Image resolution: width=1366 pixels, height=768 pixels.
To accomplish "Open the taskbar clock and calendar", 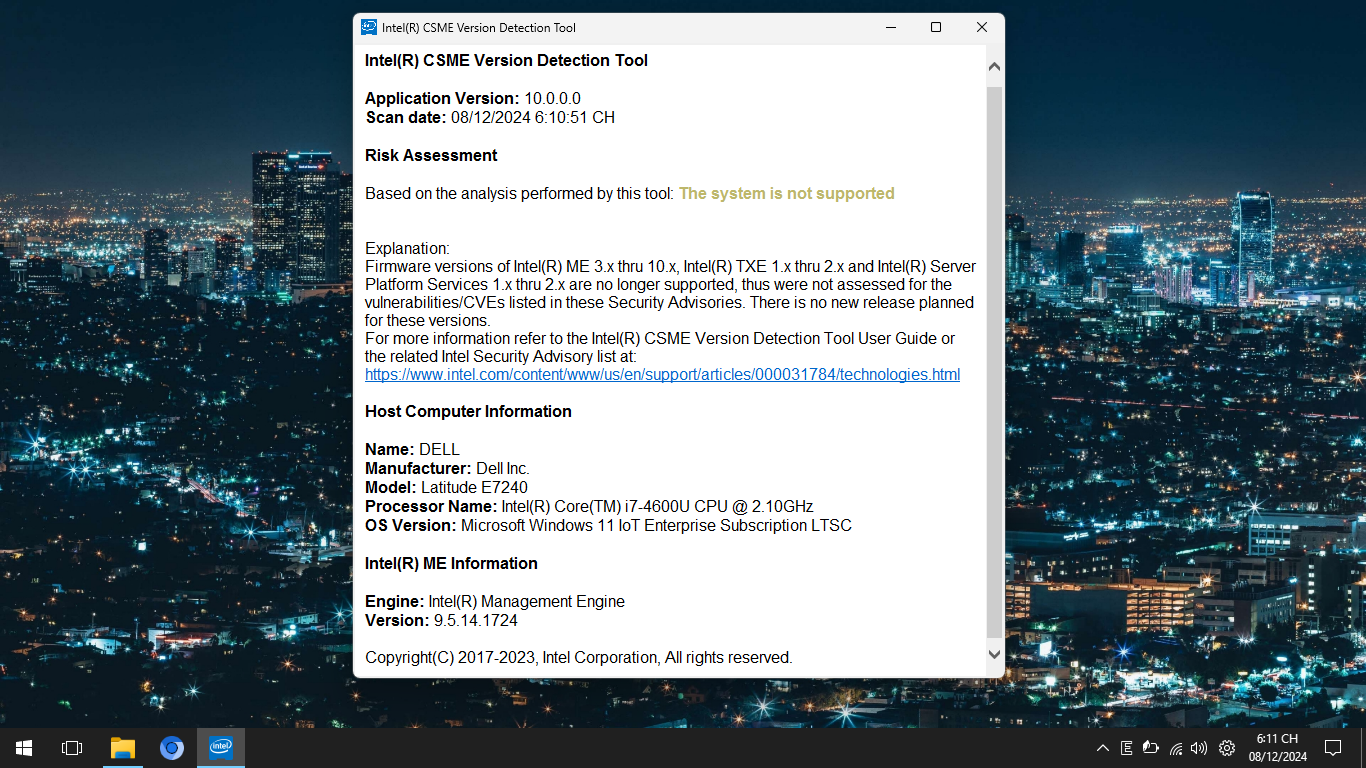I will point(1277,748).
